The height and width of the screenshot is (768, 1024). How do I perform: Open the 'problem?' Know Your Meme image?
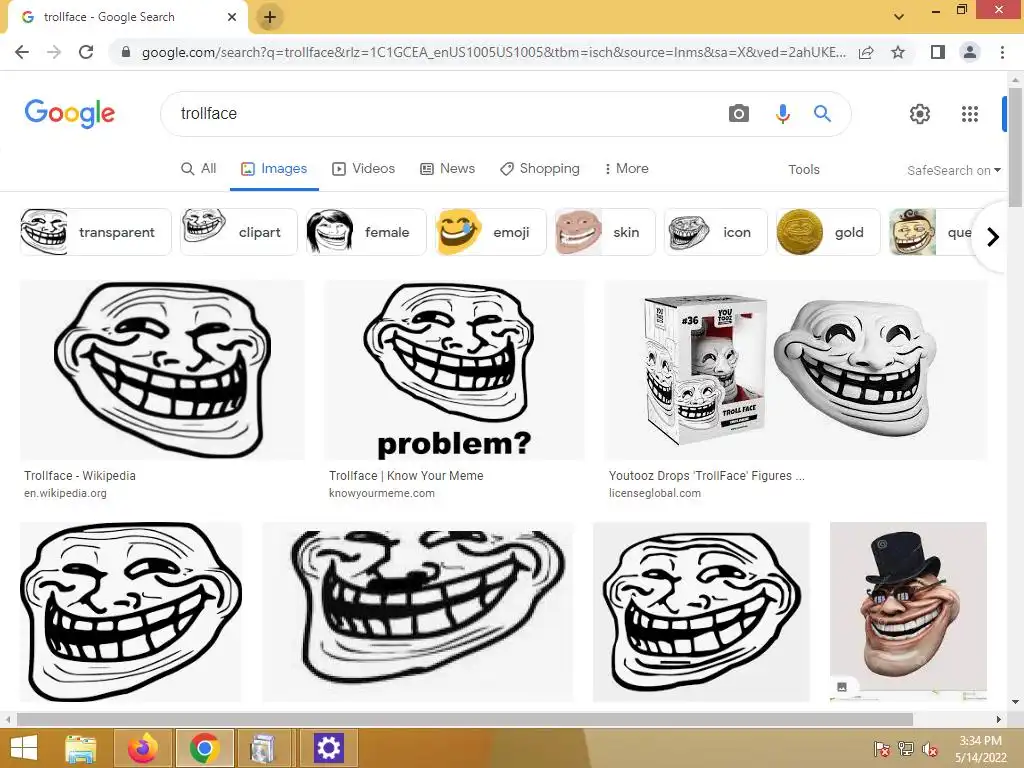tap(455, 370)
